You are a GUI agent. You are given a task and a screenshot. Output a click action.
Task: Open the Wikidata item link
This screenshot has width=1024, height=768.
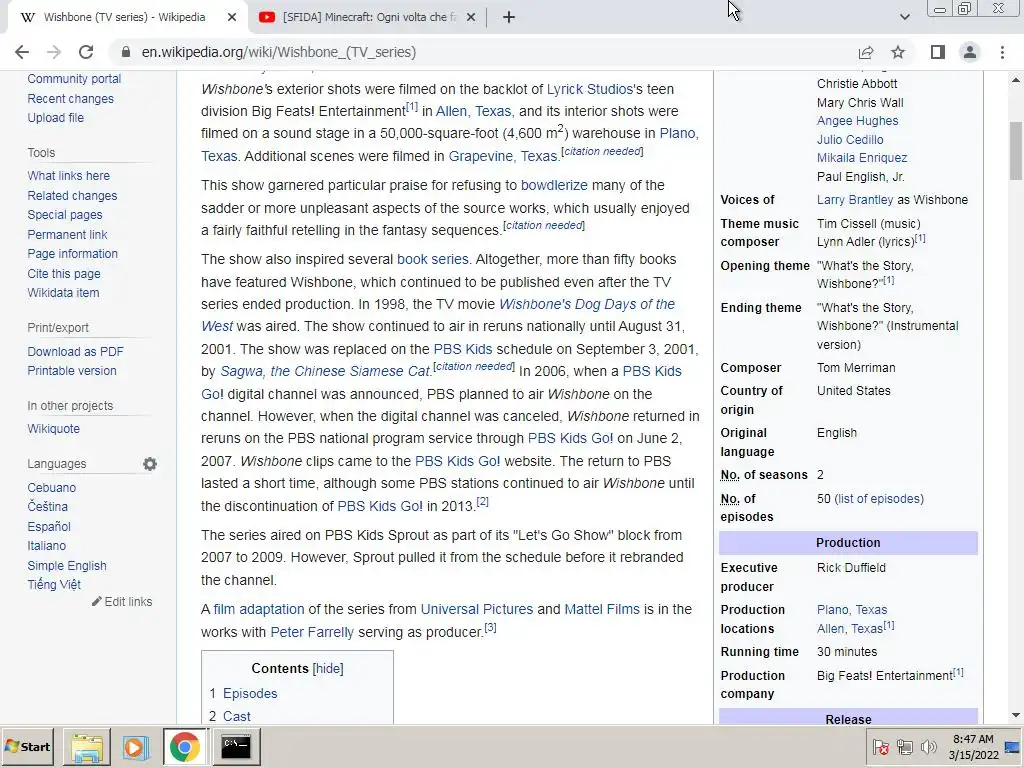[x=63, y=293]
